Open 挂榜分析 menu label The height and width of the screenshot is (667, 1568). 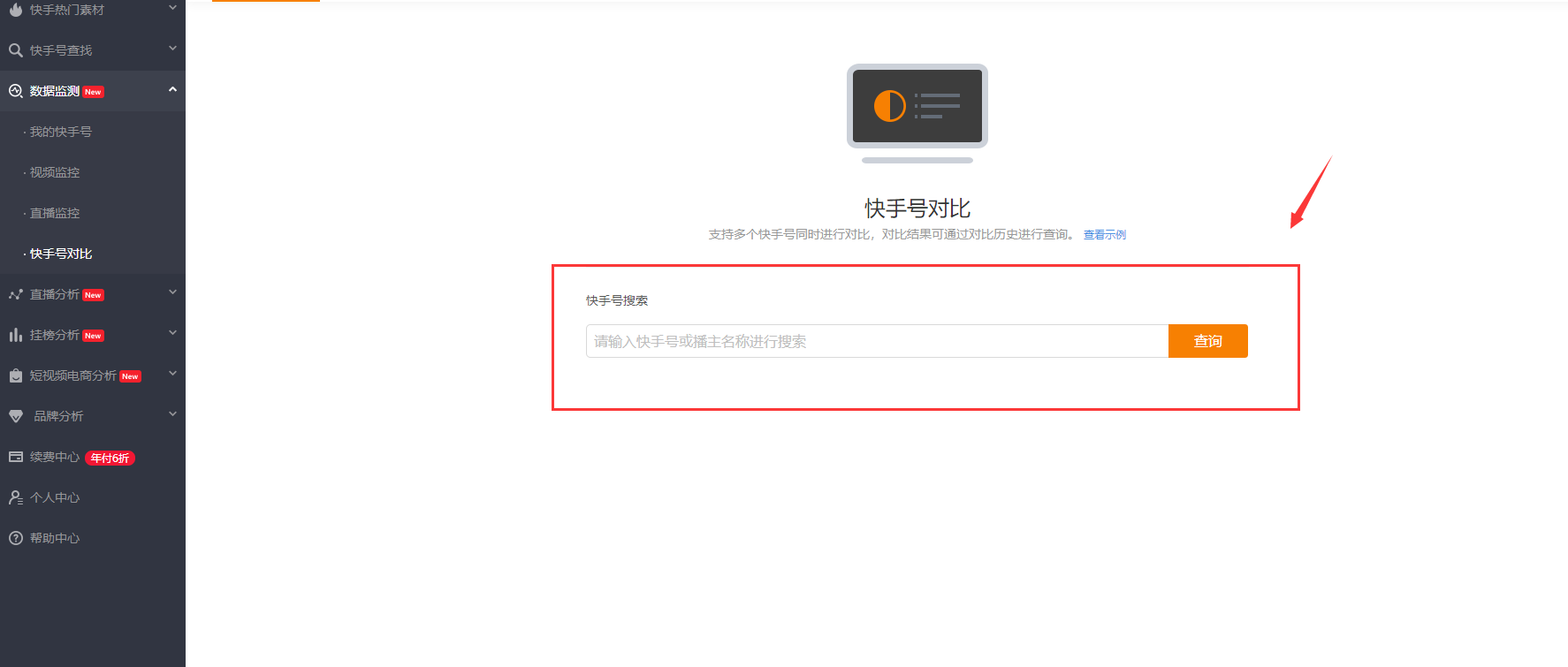55,335
